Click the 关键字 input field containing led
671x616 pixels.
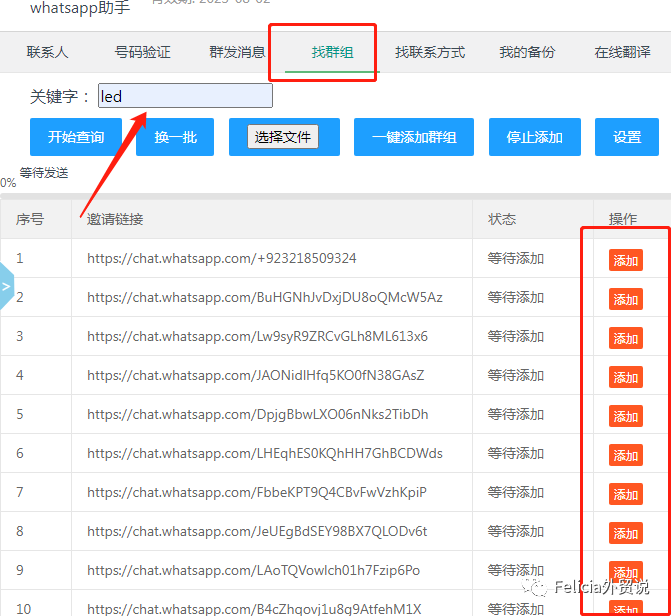click(x=185, y=96)
